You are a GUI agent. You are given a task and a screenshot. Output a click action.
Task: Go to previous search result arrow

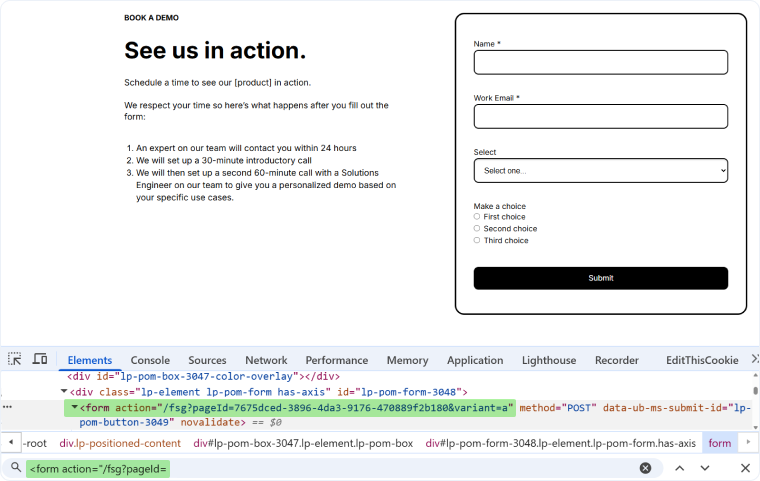pyautogui.click(x=680, y=468)
